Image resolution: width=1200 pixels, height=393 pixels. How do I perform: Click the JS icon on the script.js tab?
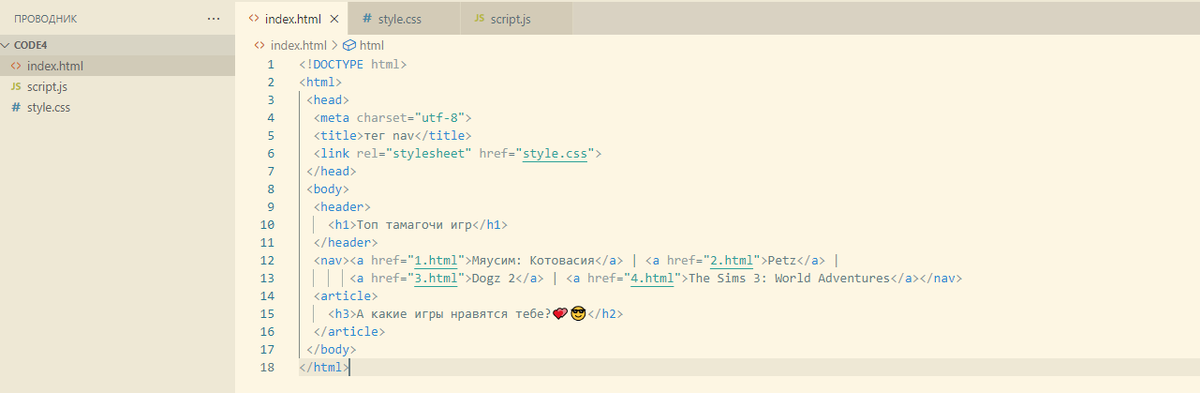[480, 19]
